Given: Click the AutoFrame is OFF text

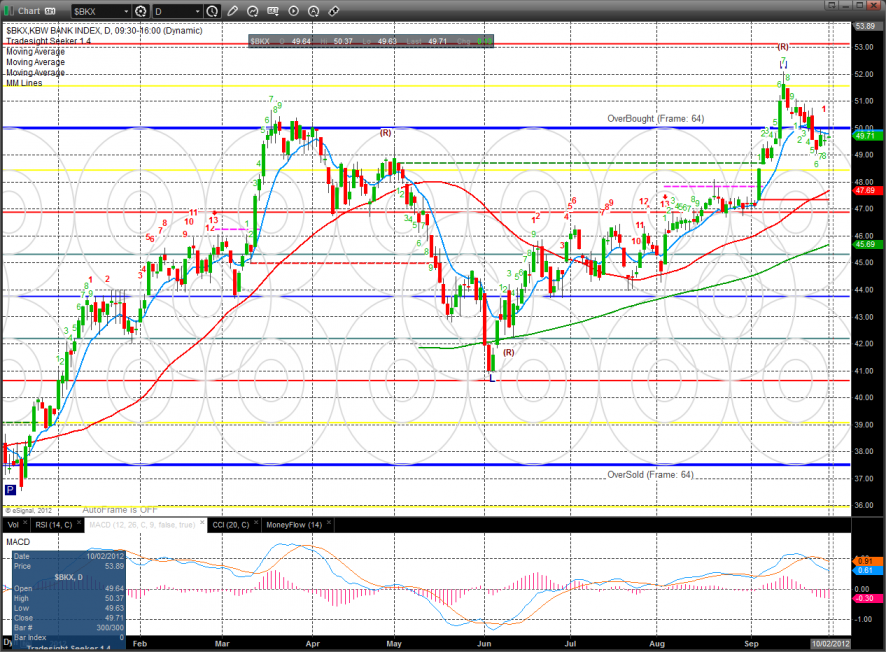Looking at the screenshot, I should pyautogui.click(x=120, y=510).
